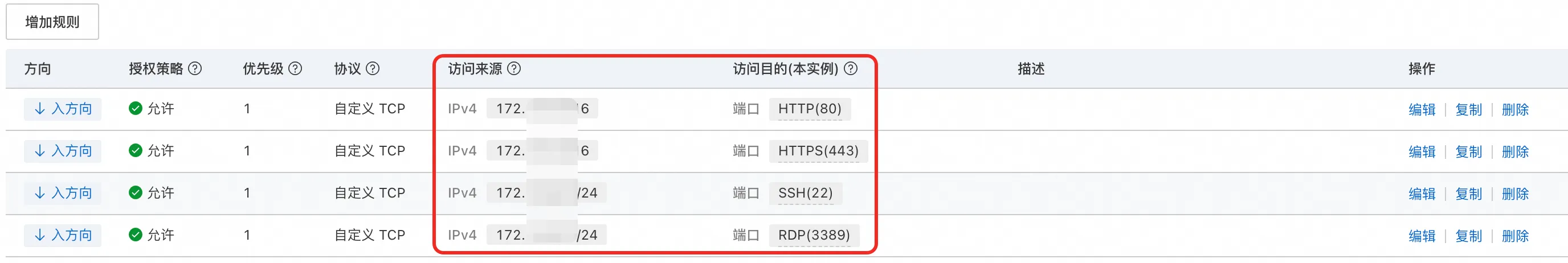The width and height of the screenshot is (1568, 263).
Task: Click the question mark icon after 访问来源
Action: coord(514,69)
